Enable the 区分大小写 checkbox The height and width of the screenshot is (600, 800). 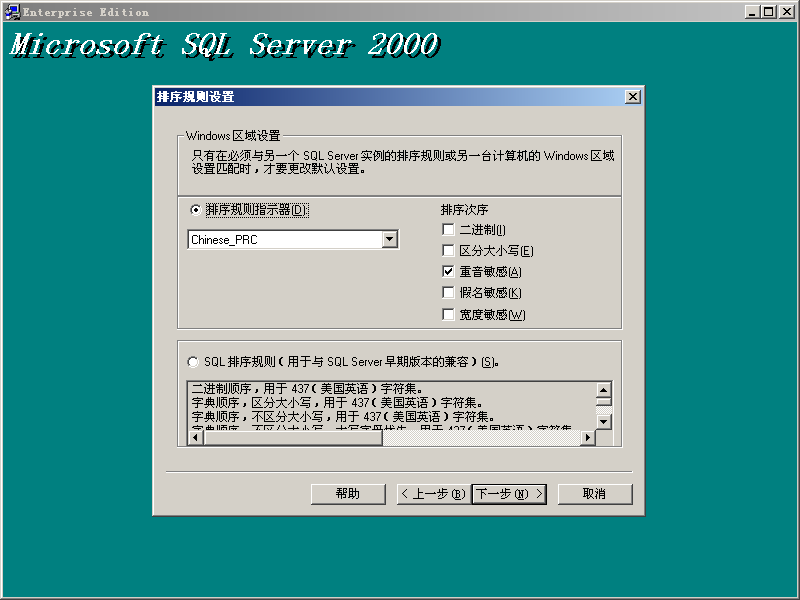pos(448,251)
